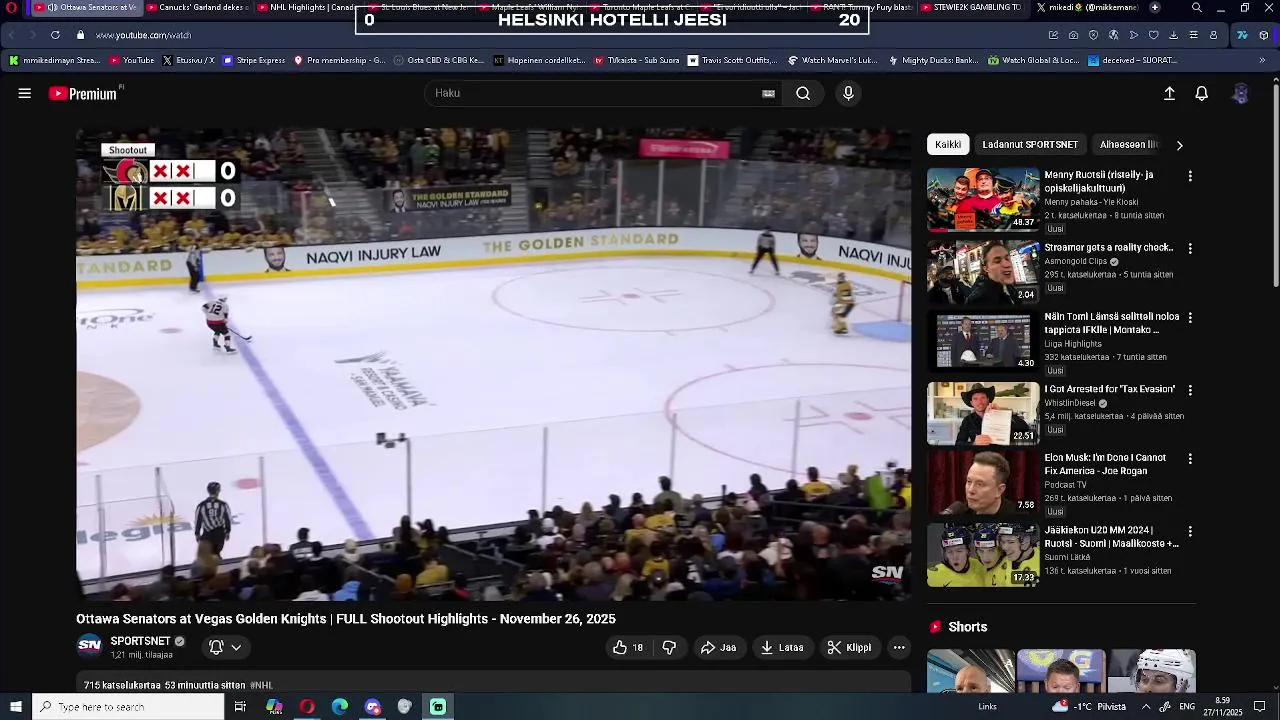This screenshot has height=720, width=1280.
Task: Click the youtube.com/watch address bar
Action: [143, 35]
